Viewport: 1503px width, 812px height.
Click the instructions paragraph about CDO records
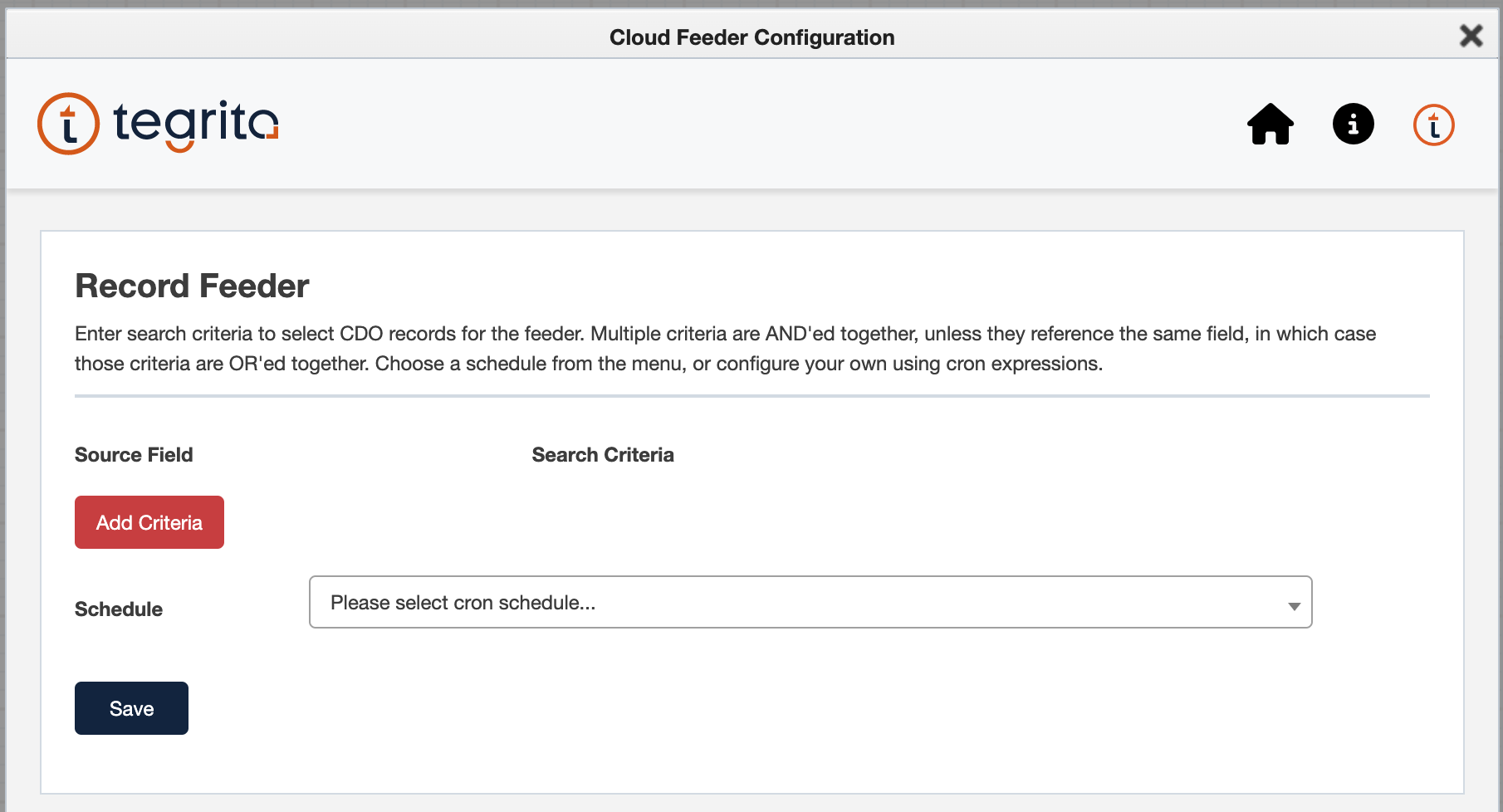(x=725, y=349)
